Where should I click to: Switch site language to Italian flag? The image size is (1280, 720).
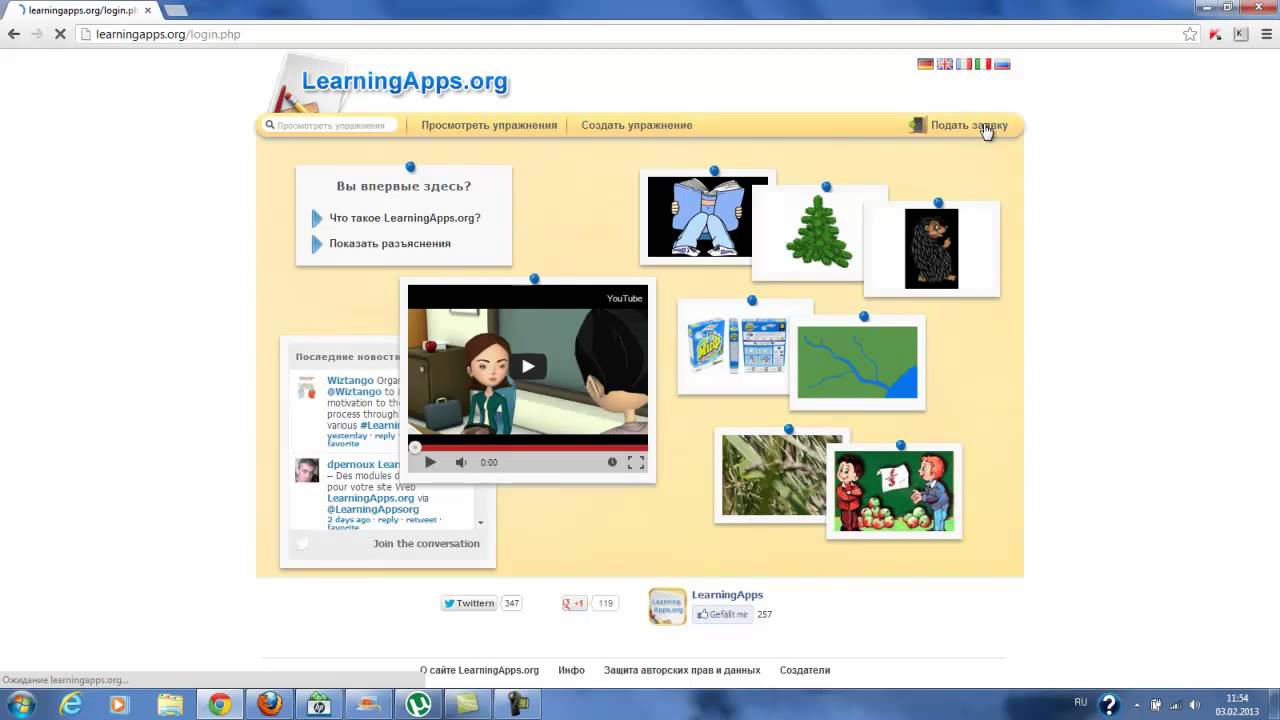pos(982,64)
